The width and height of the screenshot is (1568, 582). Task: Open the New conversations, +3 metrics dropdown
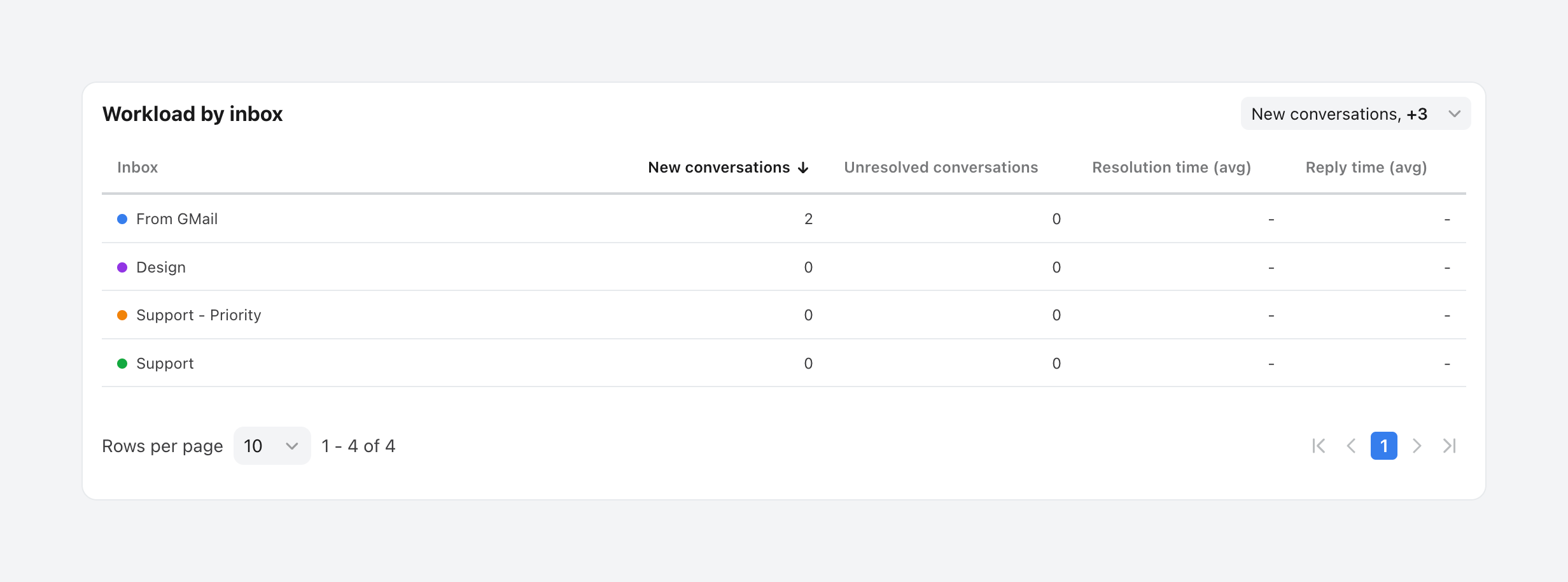pos(1355,114)
